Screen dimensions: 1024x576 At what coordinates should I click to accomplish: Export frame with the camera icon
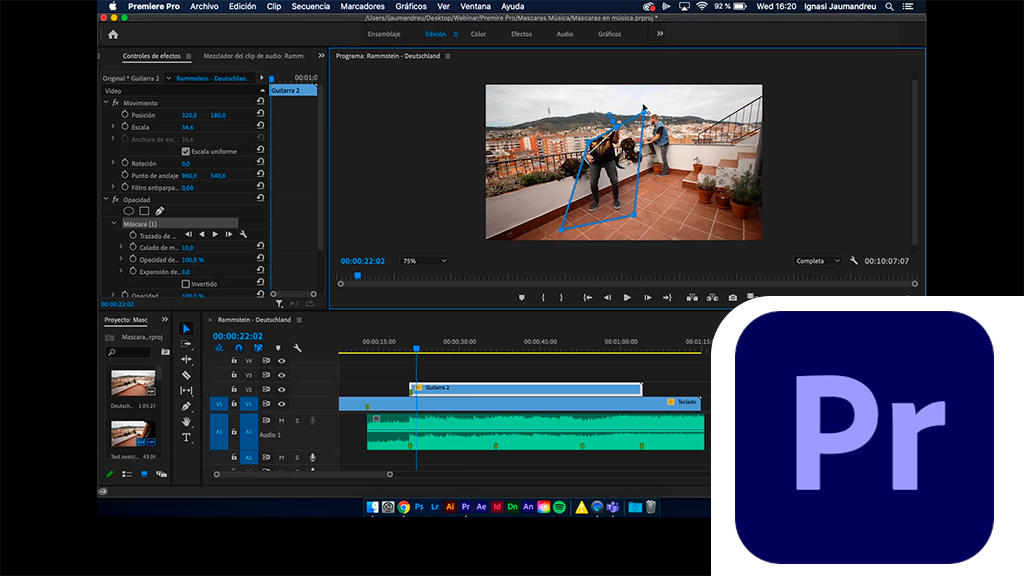coord(733,297)
